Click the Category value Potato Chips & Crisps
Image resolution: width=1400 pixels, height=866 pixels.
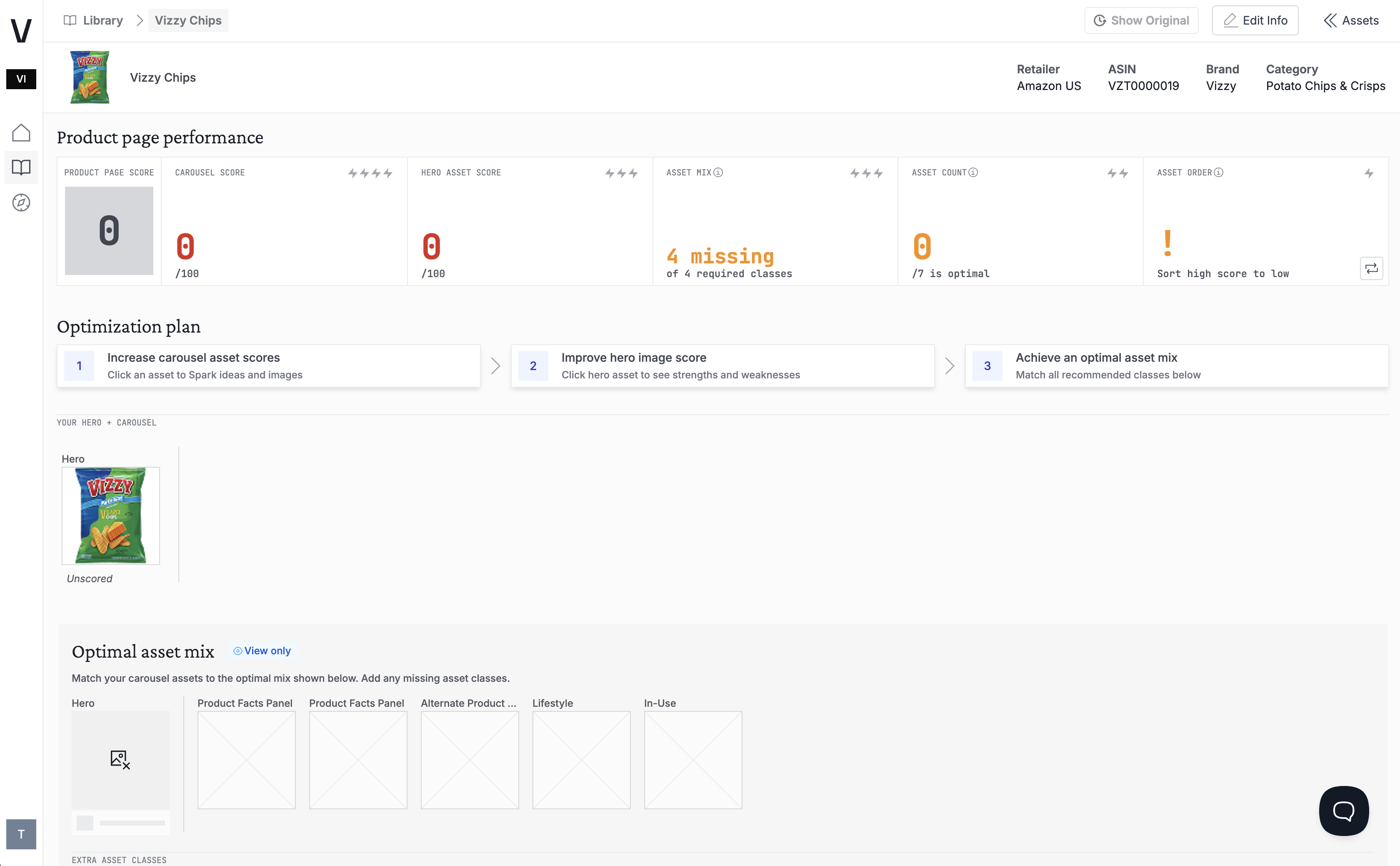(1325, 86)
